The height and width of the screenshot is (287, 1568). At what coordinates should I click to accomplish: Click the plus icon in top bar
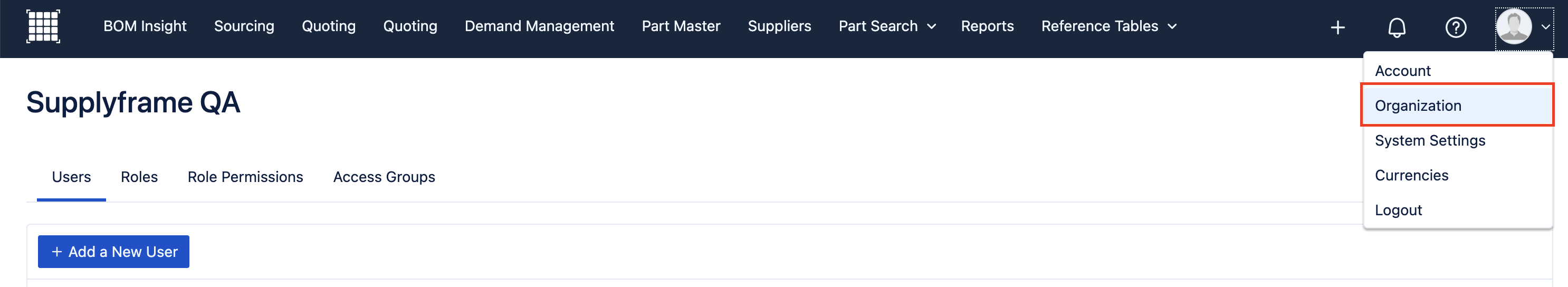(x=1337, y=27)
